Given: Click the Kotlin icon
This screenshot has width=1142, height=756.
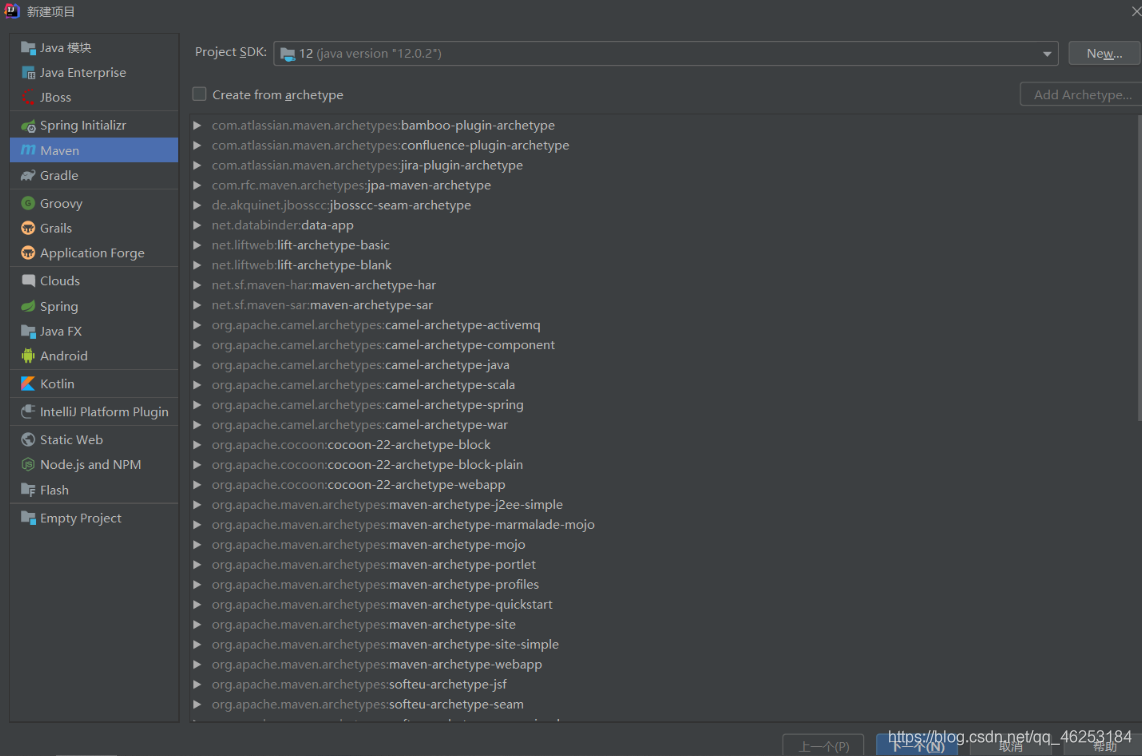Looking at the screenshot, I should [28, 384].
